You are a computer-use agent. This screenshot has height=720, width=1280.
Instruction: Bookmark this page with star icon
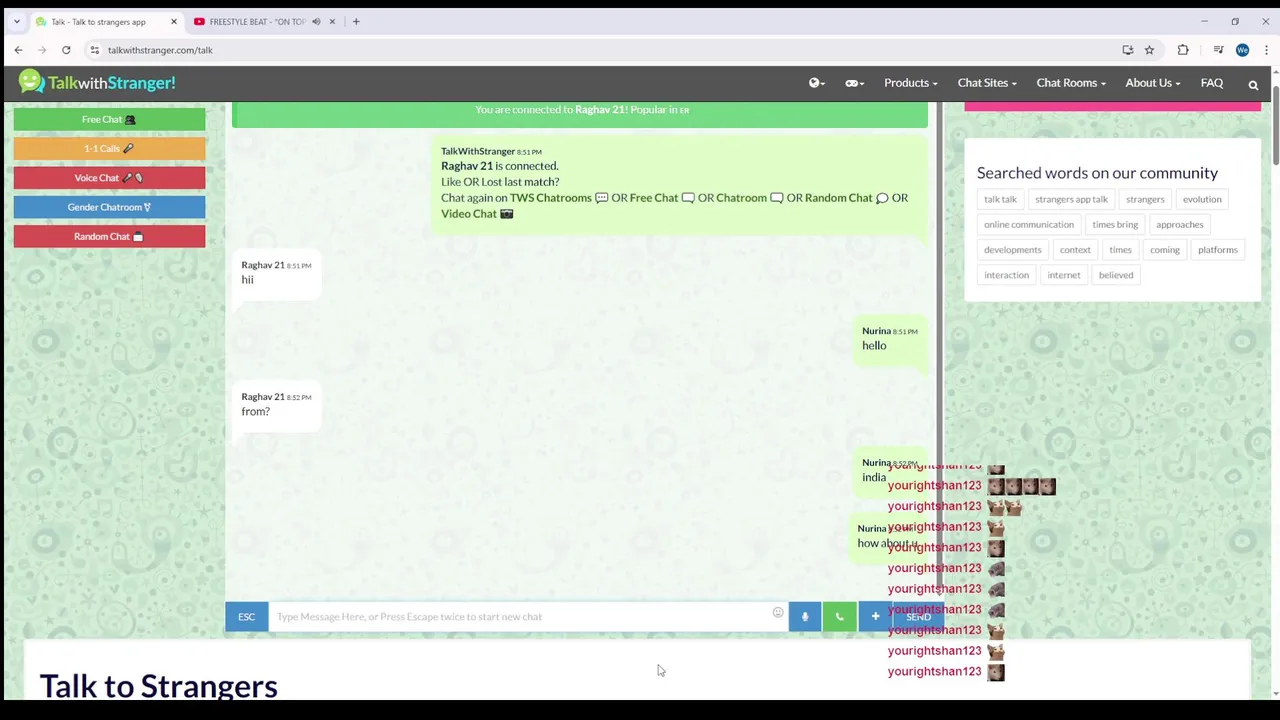coord(1149,50)
